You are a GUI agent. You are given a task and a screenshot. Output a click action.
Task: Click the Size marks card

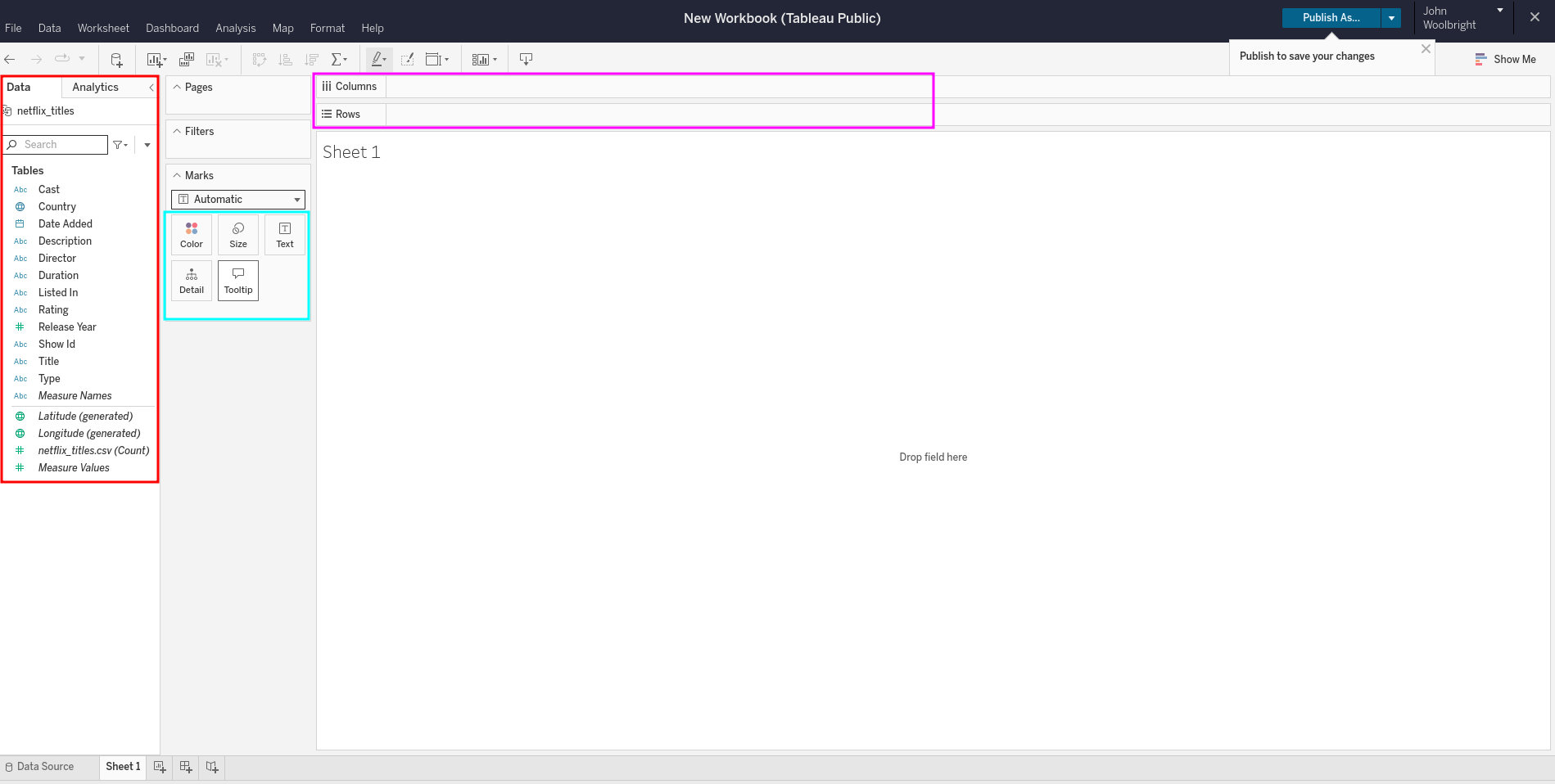pos(238,235)
